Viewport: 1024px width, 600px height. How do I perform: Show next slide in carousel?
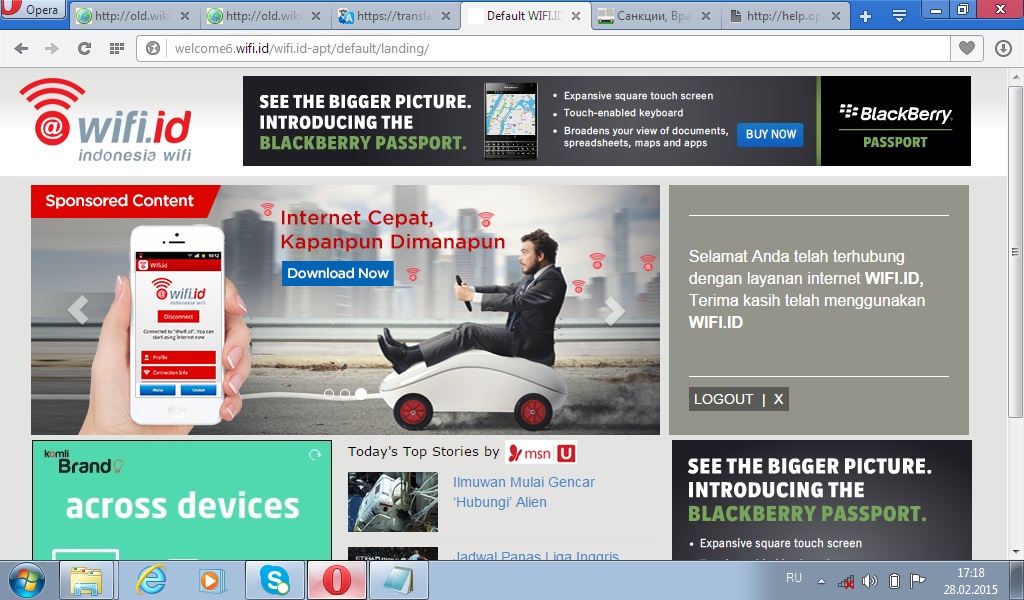click(x=615, y=311)
